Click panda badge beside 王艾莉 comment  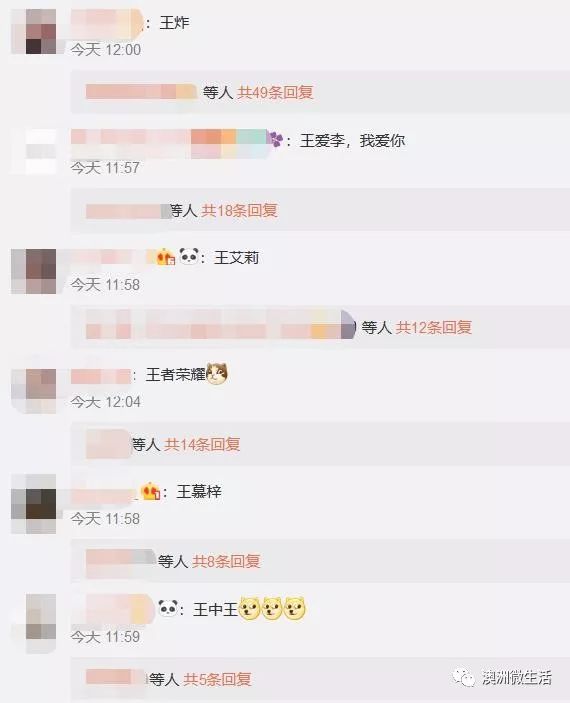click(x=189, y=256)
